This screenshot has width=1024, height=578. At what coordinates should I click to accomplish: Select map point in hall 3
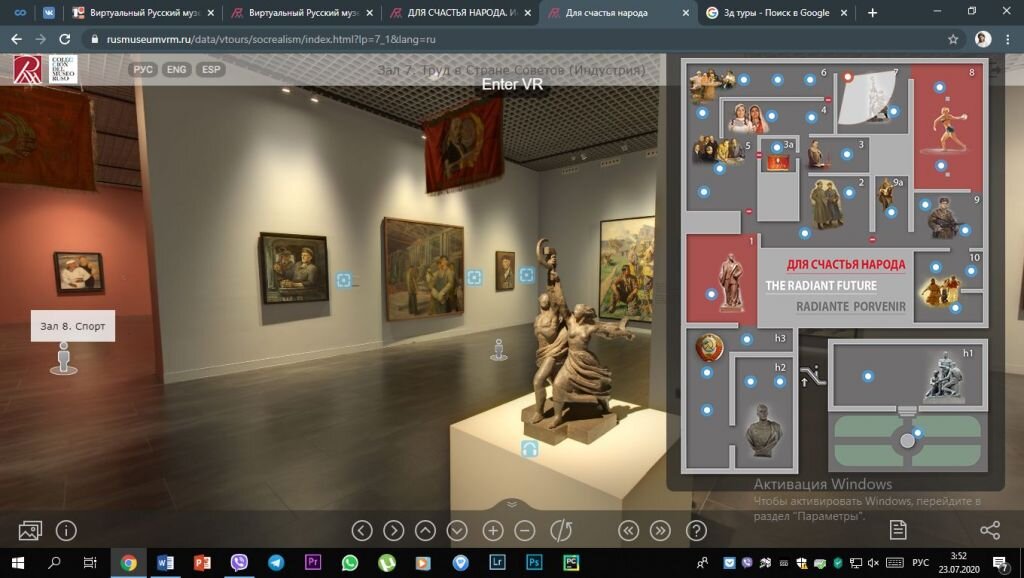tap(846, 155)
